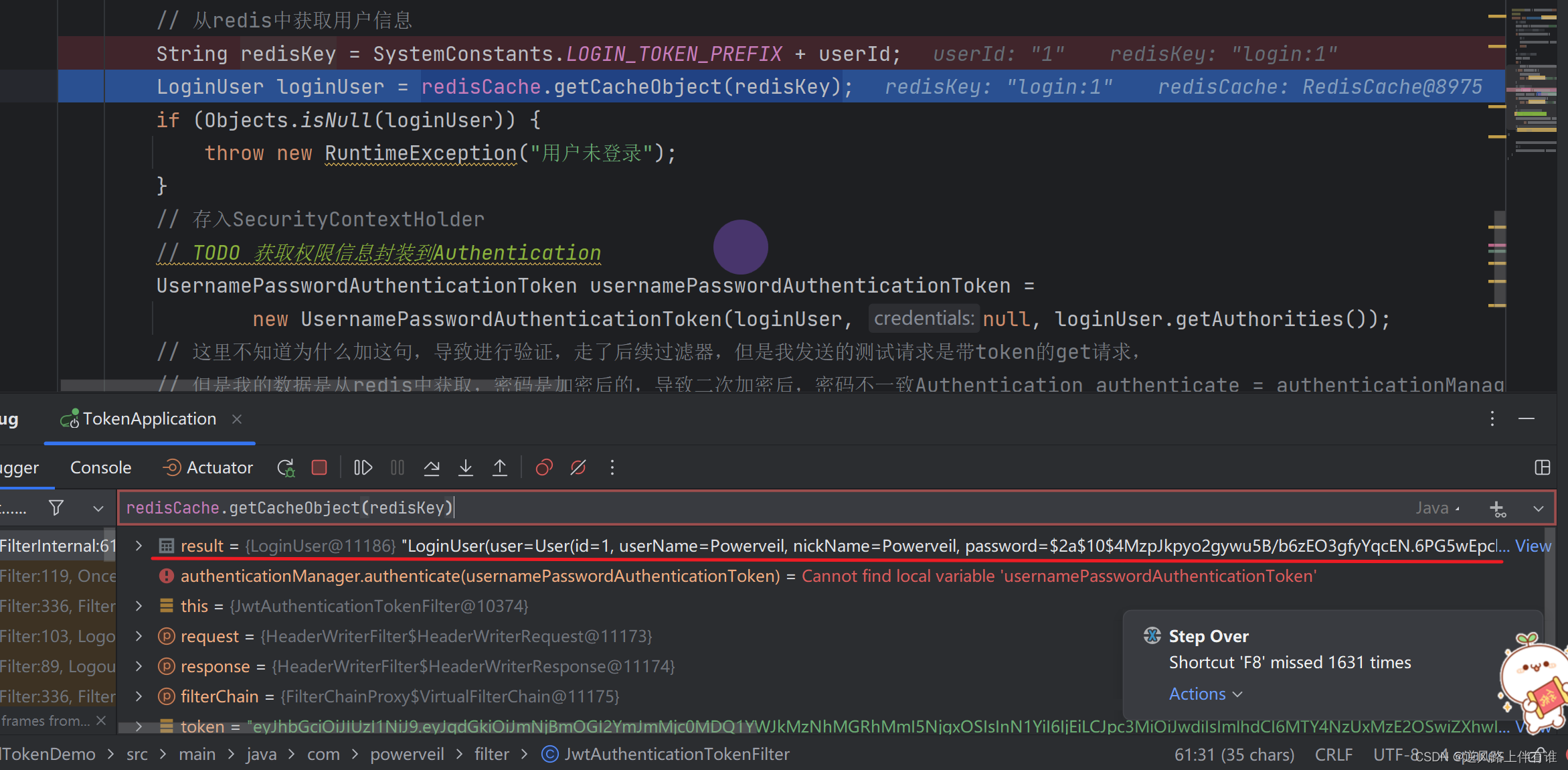The image size is (1568, 770).
Task: Click the Resume Program icon
Action: coord(363,467)
